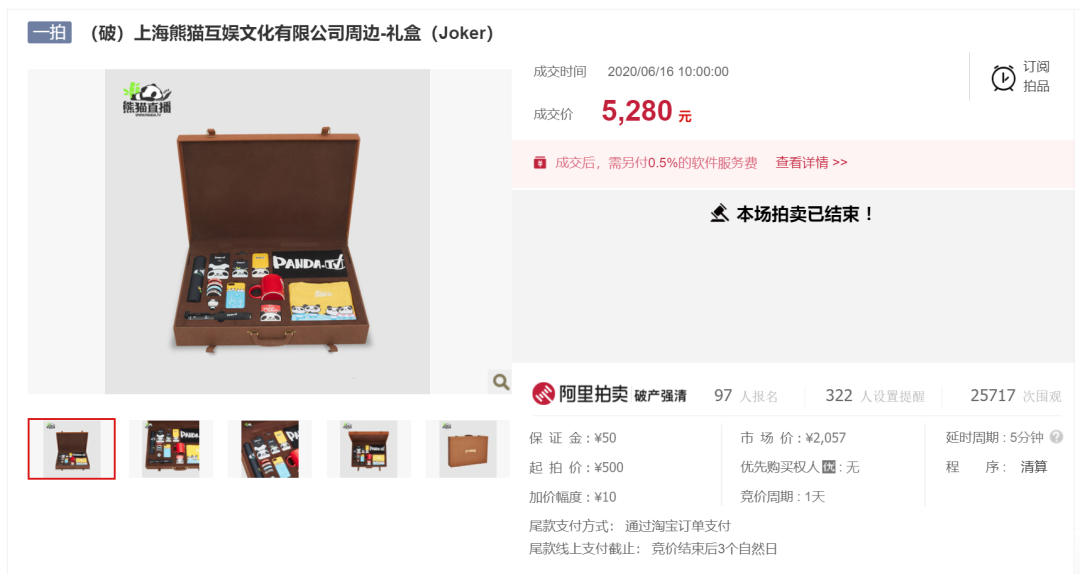Viewport: 1080px width, 574px height.
Task: Click the alarm clock subscribe icon
Action: coord(1003,78)
